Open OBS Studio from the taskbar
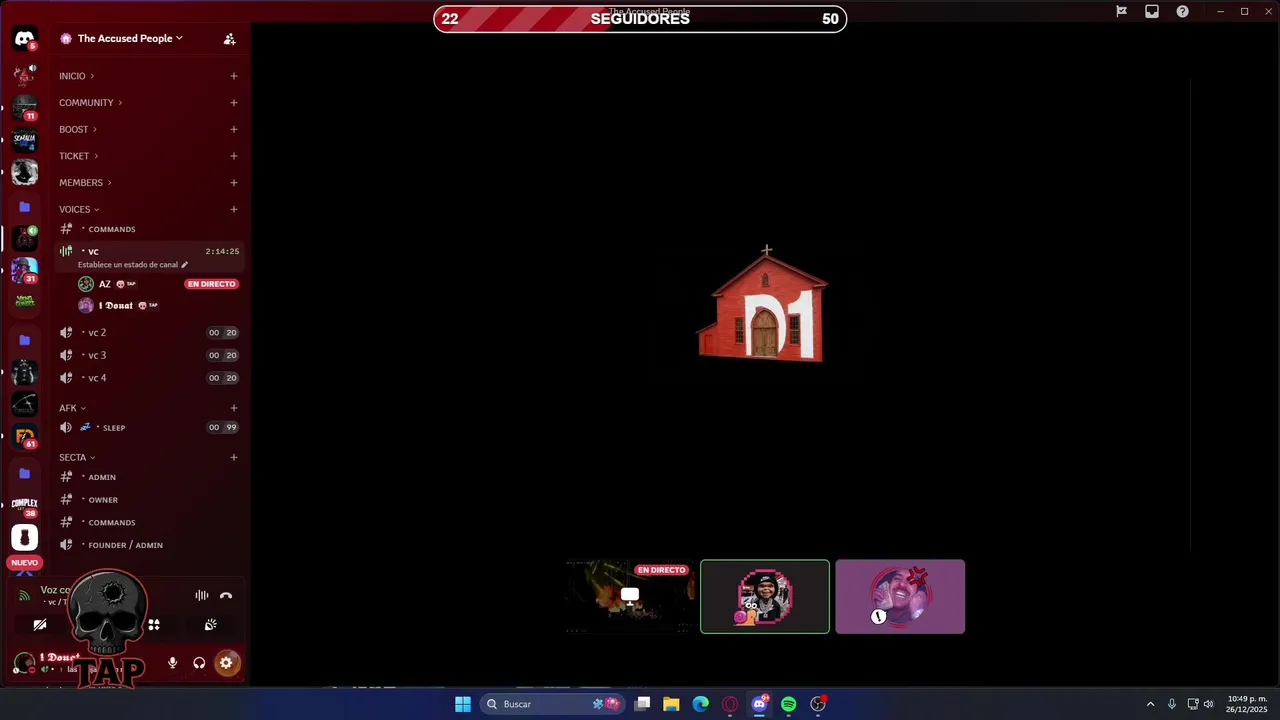Screen dimensions: 1280x720 pyautogui.click(x=818, y=704)
